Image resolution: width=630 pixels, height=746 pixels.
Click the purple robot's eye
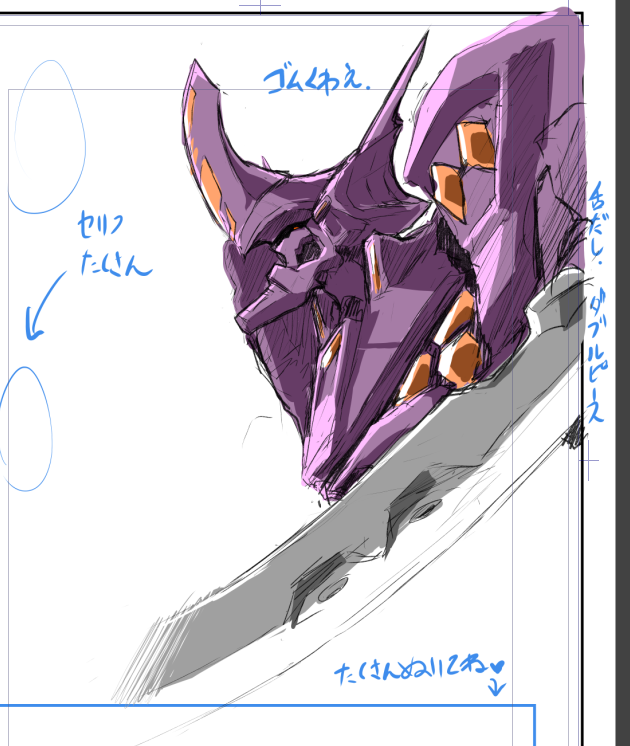click(x=308, y=248)
